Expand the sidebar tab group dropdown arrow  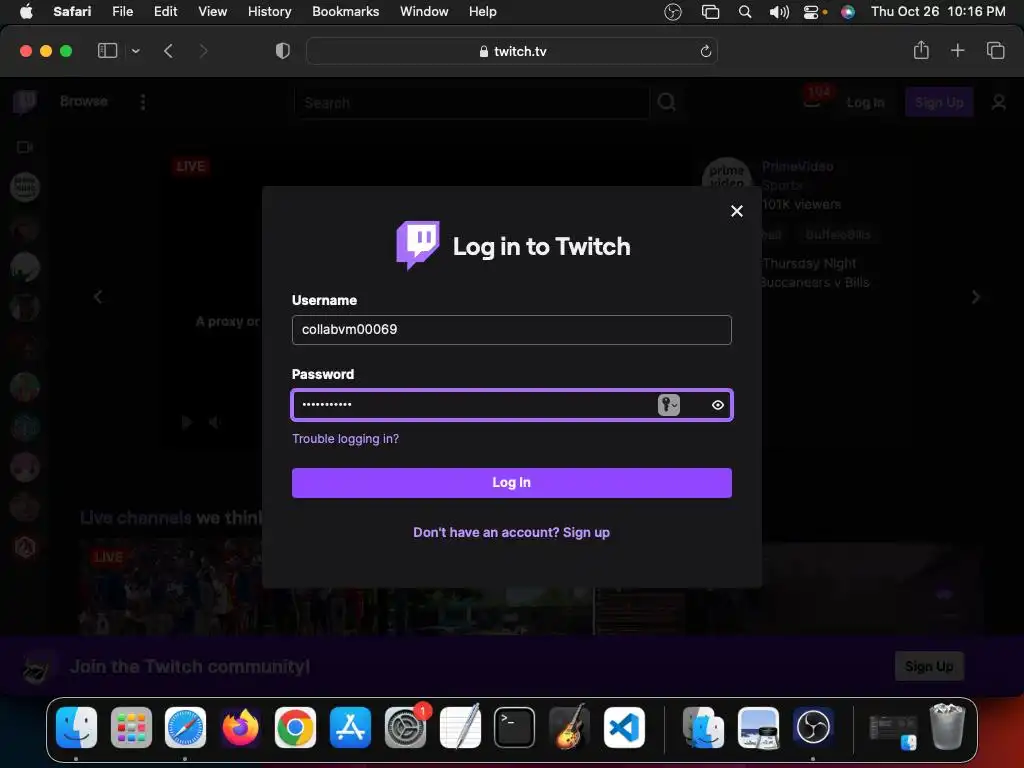(135, 51)
